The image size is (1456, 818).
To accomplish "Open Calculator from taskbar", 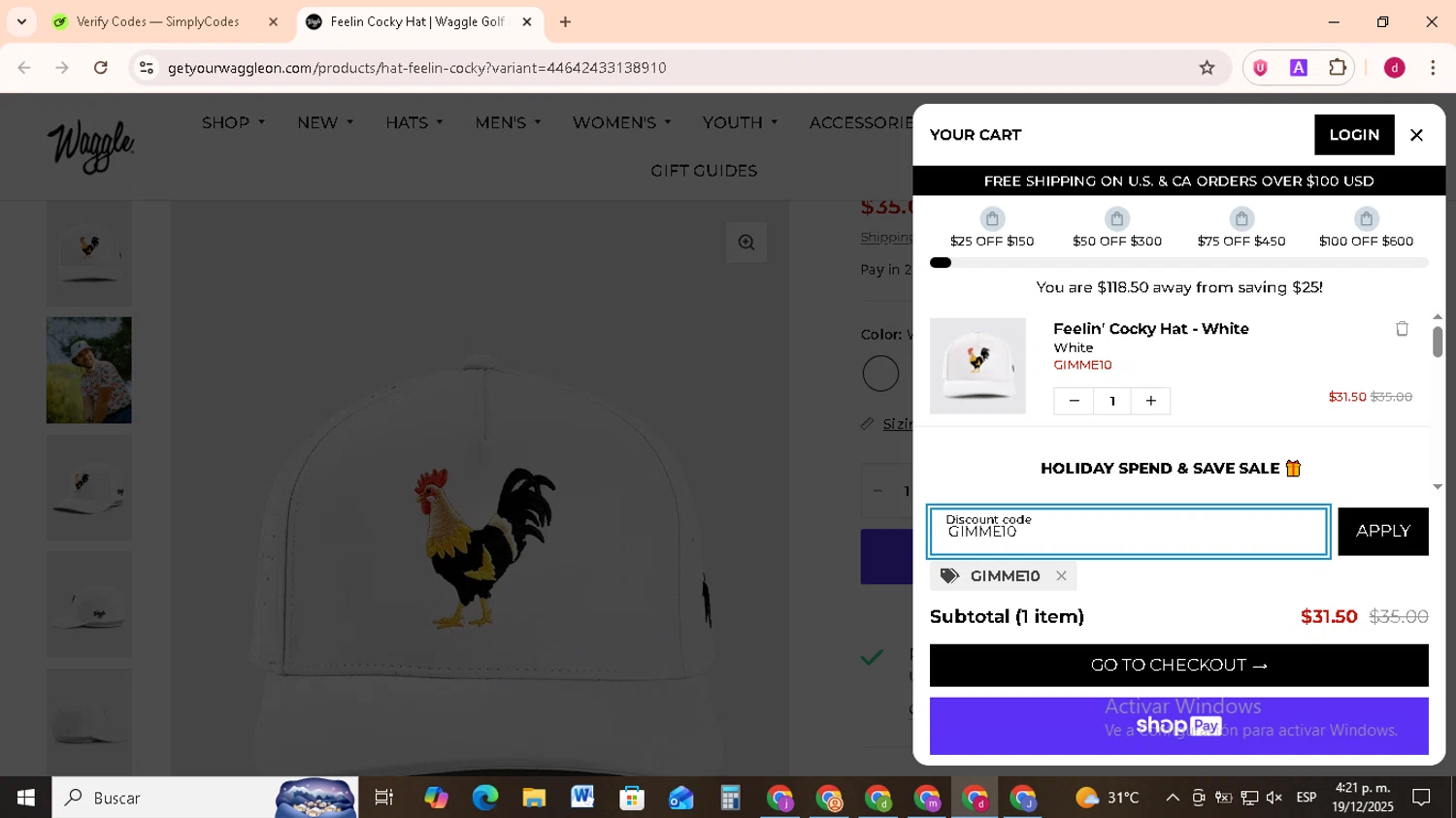I will [x=730, y=798].
